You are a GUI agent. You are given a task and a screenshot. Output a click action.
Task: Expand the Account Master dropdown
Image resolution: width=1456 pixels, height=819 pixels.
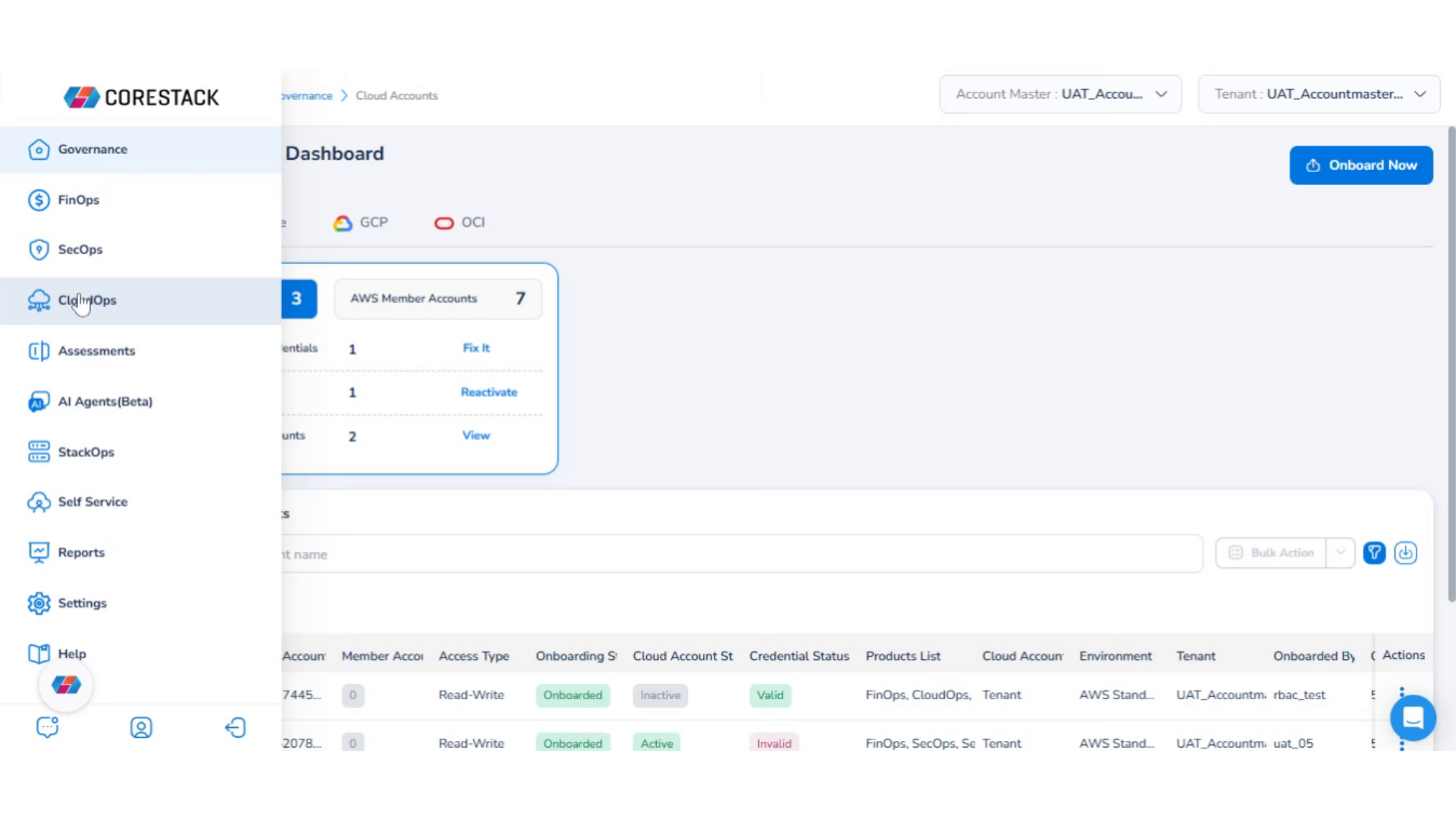click(x=1060, y=94)
